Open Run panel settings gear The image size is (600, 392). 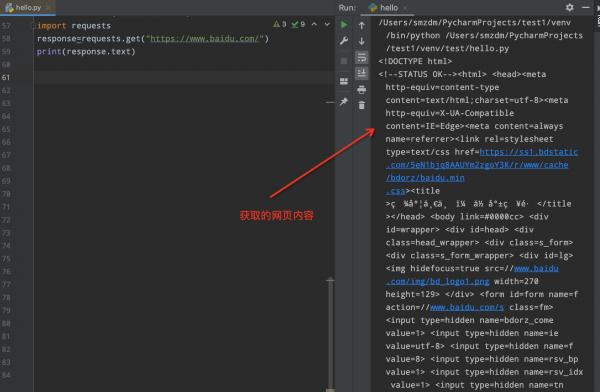coord(569,7)
